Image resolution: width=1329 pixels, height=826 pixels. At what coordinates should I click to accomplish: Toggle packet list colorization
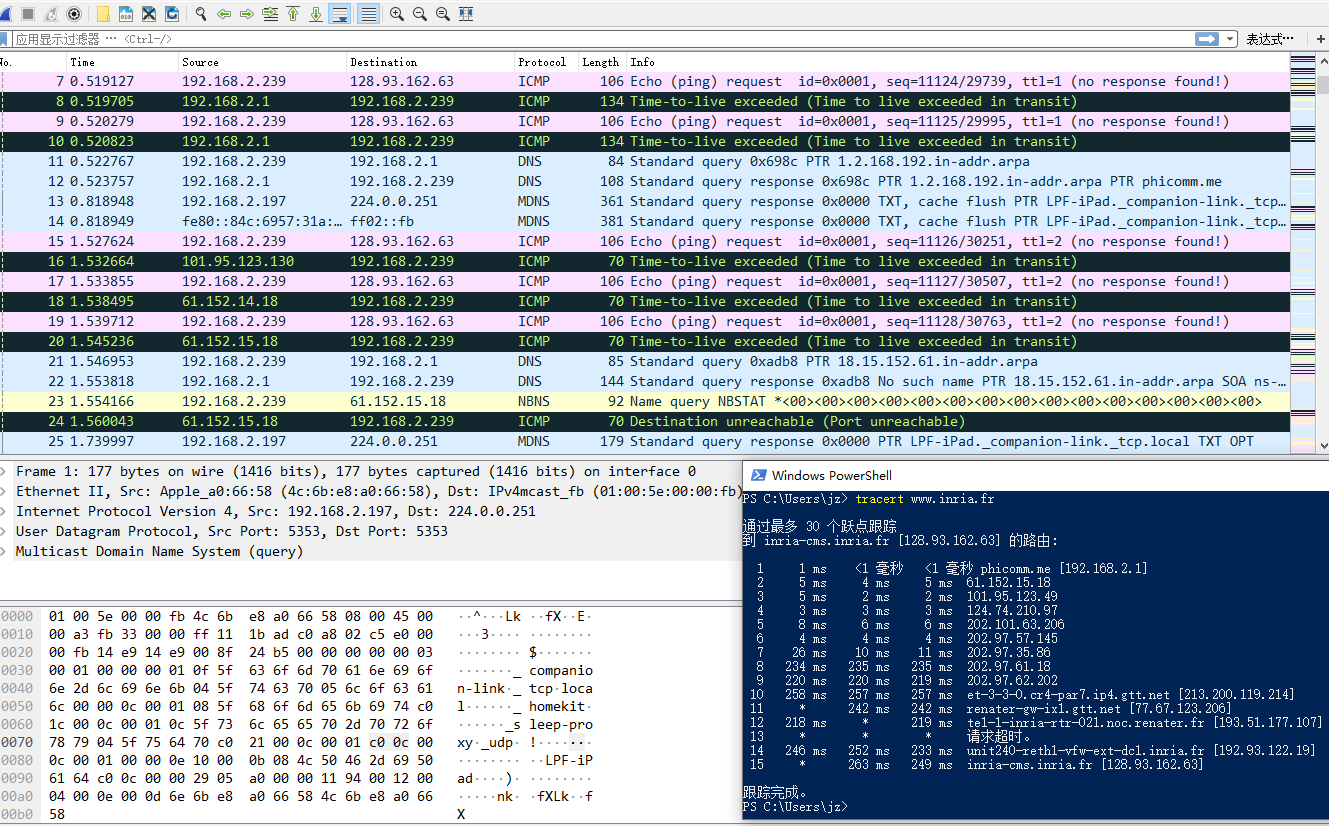[x=368, y=14]
